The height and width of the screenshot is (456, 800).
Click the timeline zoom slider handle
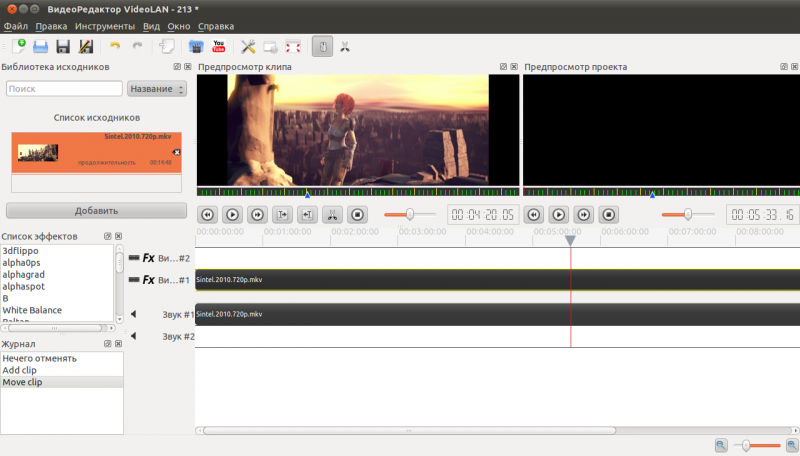click(x=746, y=446)
